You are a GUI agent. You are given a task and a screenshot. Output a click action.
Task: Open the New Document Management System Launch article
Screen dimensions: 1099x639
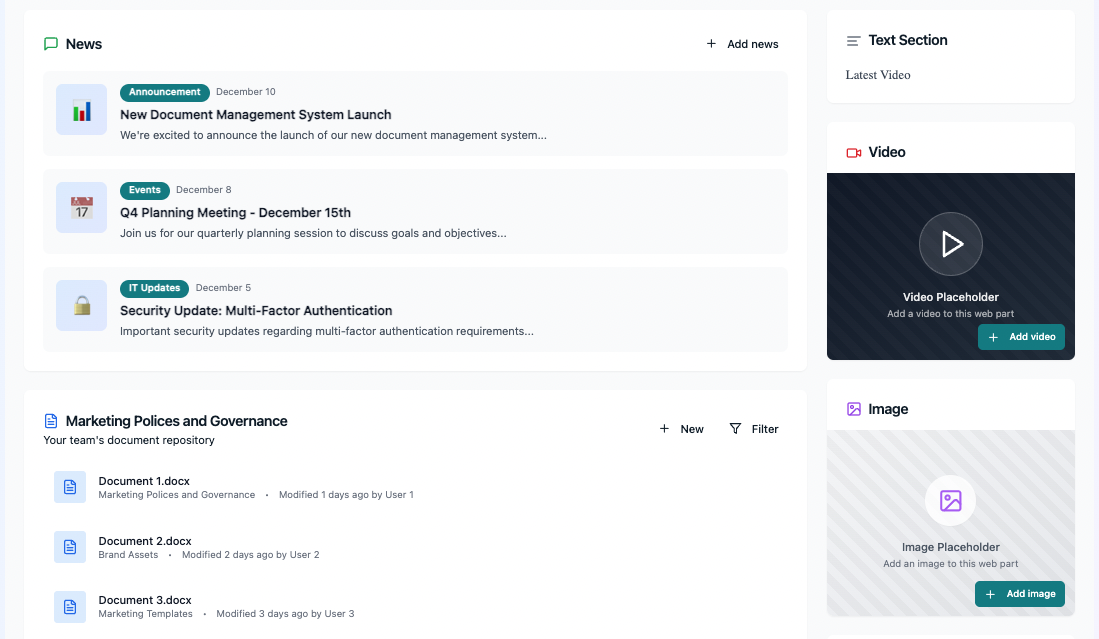pos(255,114)
